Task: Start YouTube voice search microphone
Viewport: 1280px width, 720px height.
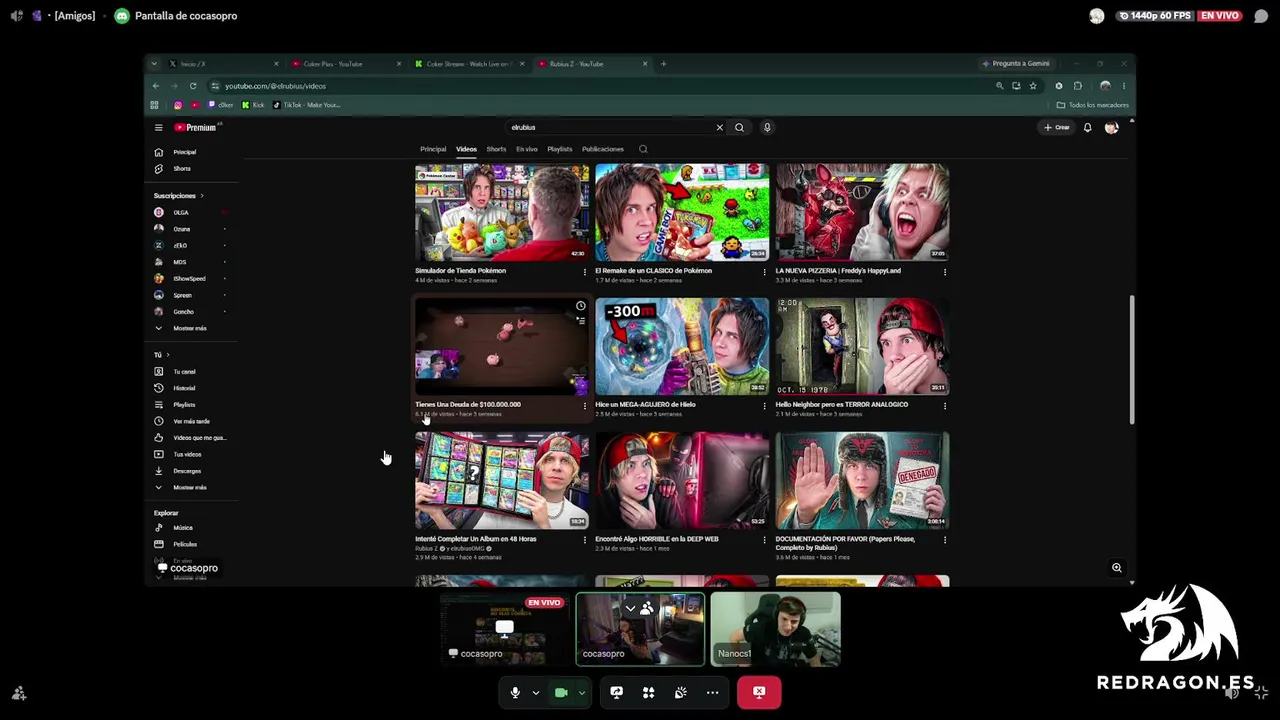Action: pyautogui.click(x=767, y=128)
